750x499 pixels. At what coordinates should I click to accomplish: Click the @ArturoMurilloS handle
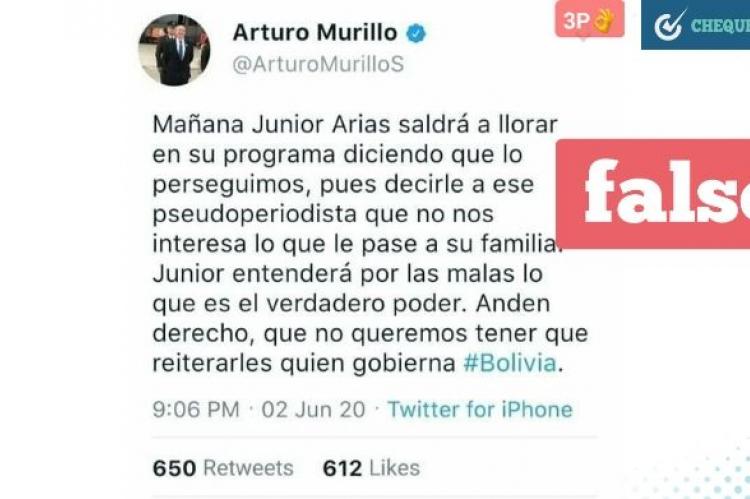click(x=319, y=64)
